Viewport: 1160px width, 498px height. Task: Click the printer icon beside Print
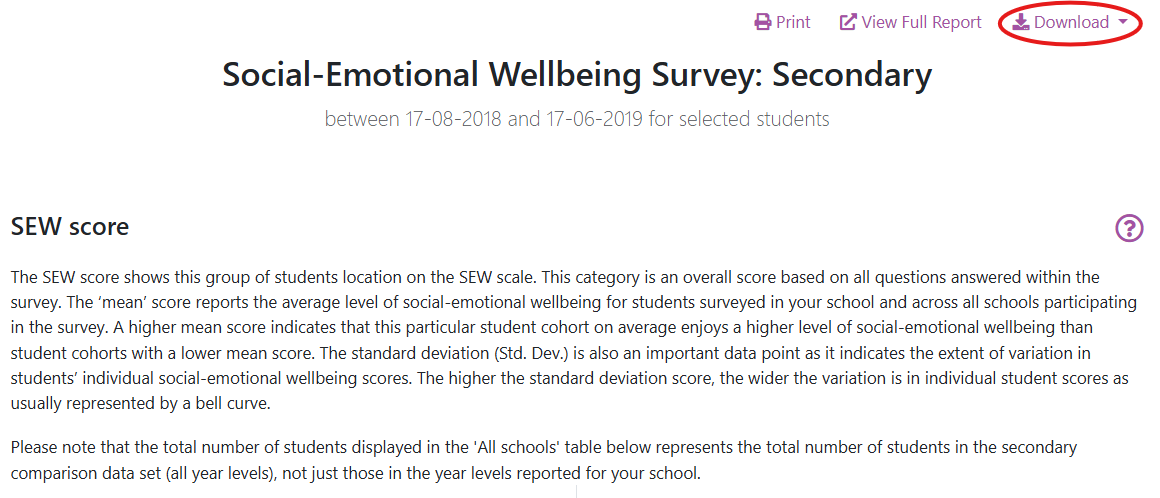763,22
